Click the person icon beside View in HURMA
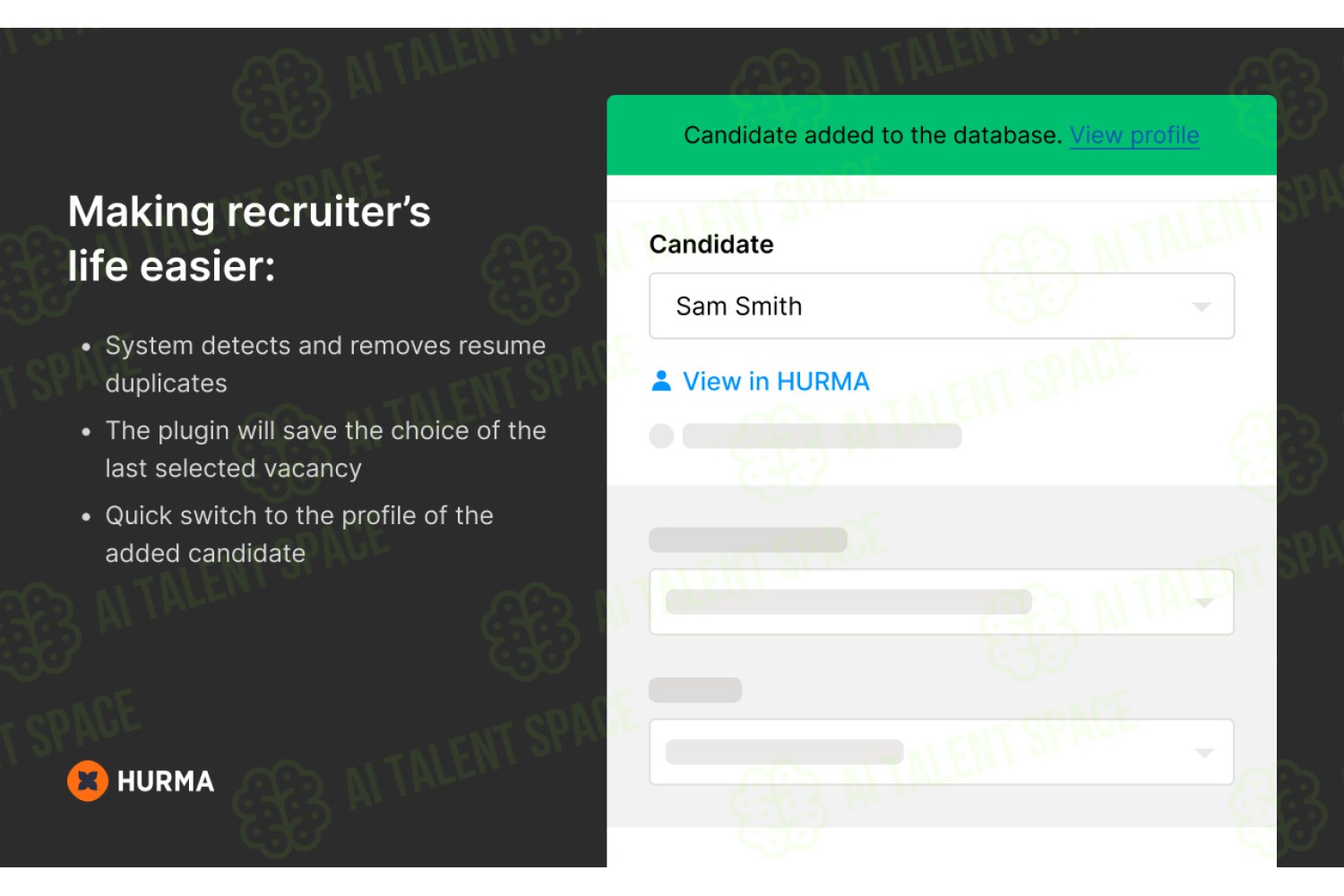Screen dimensions: 1344x896 click(661, 381)
